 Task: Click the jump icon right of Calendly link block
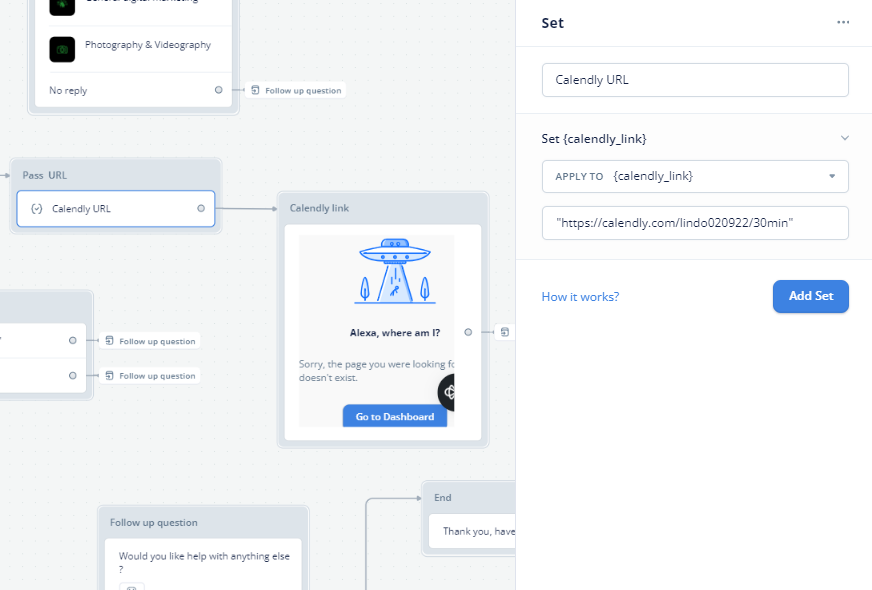point(505,332)
